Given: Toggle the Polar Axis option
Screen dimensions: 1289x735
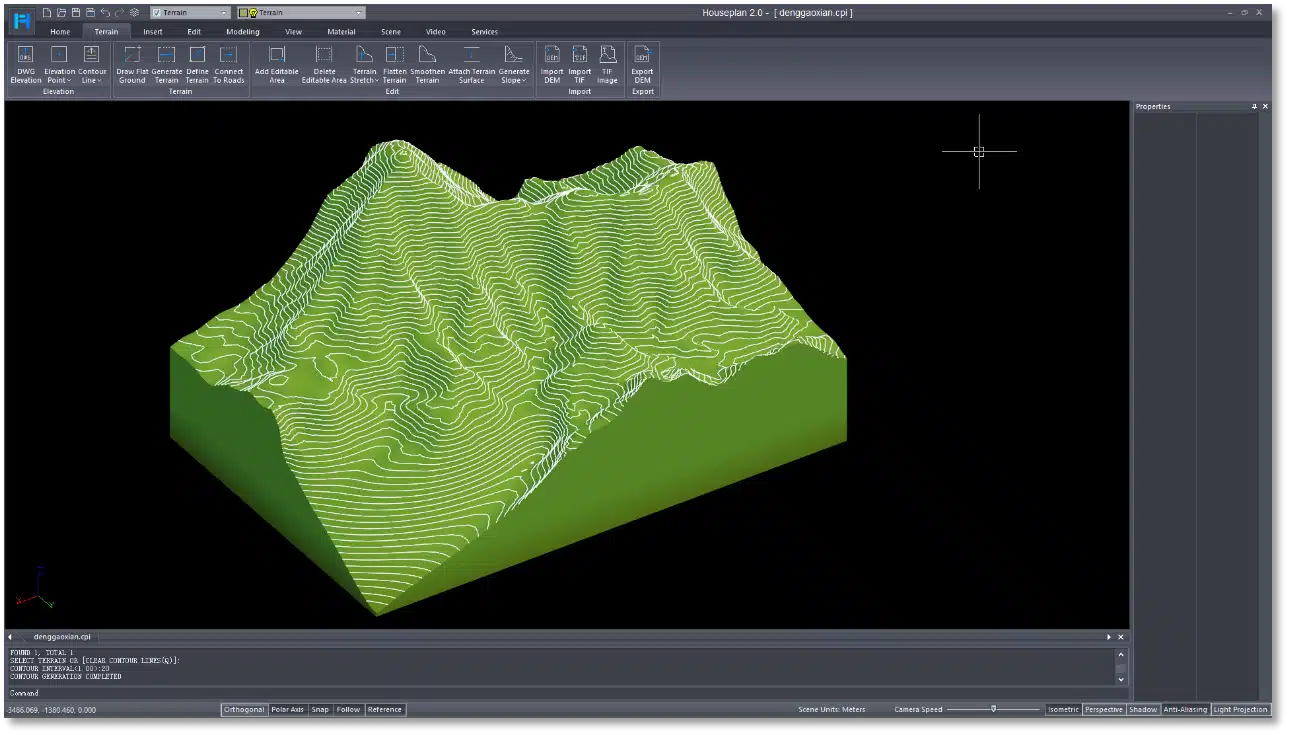Looking at the screenshot, I should pos(287,709).
